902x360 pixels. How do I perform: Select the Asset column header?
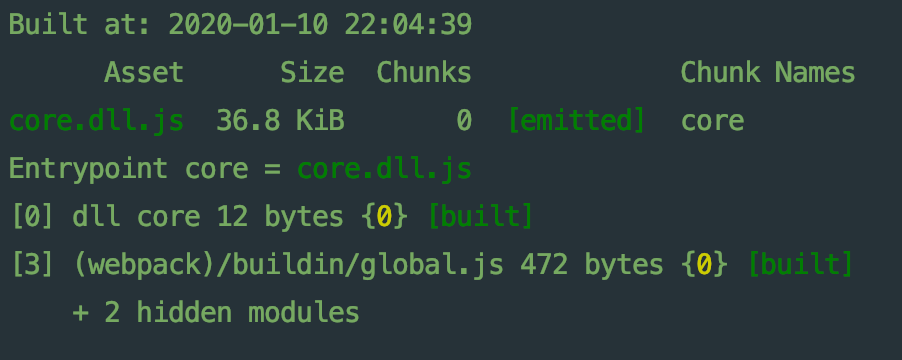pos(144,73)
